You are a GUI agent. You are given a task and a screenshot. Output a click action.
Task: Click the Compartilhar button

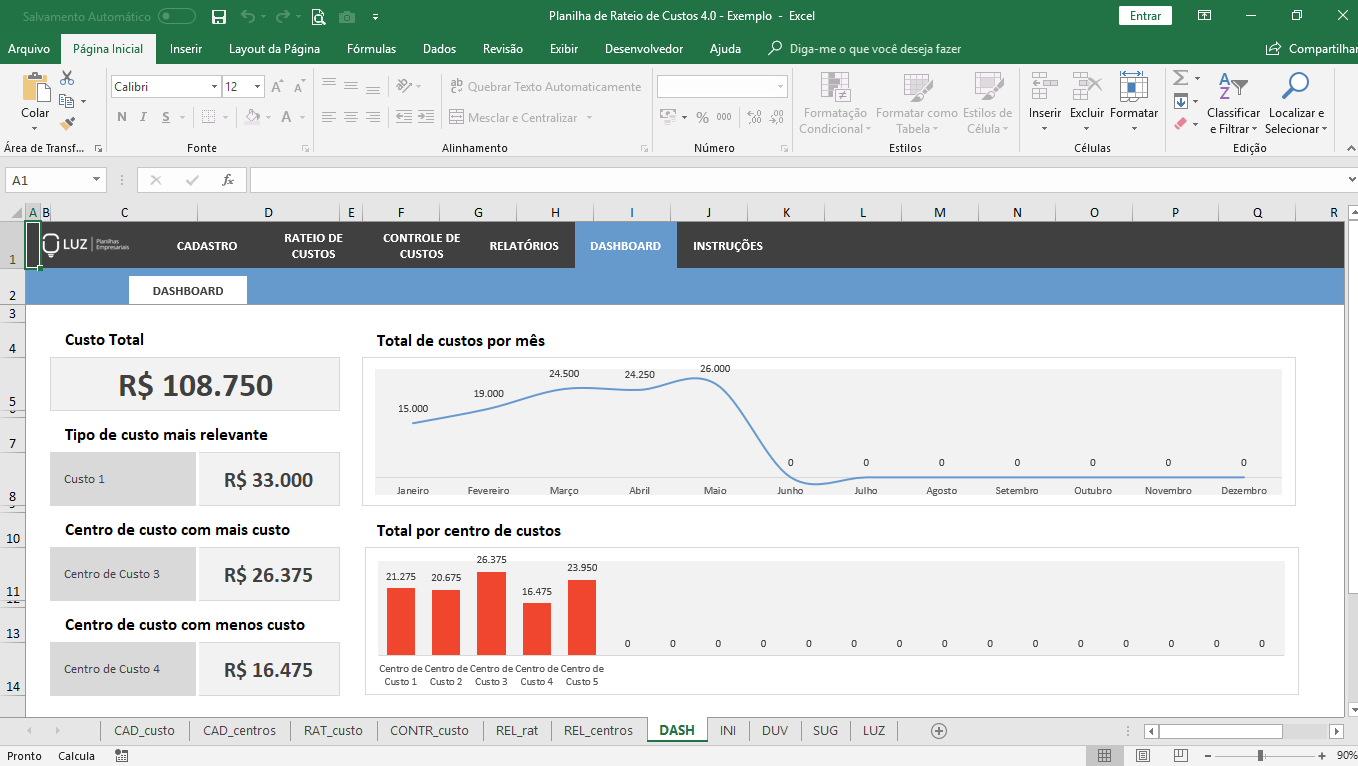1312,48
